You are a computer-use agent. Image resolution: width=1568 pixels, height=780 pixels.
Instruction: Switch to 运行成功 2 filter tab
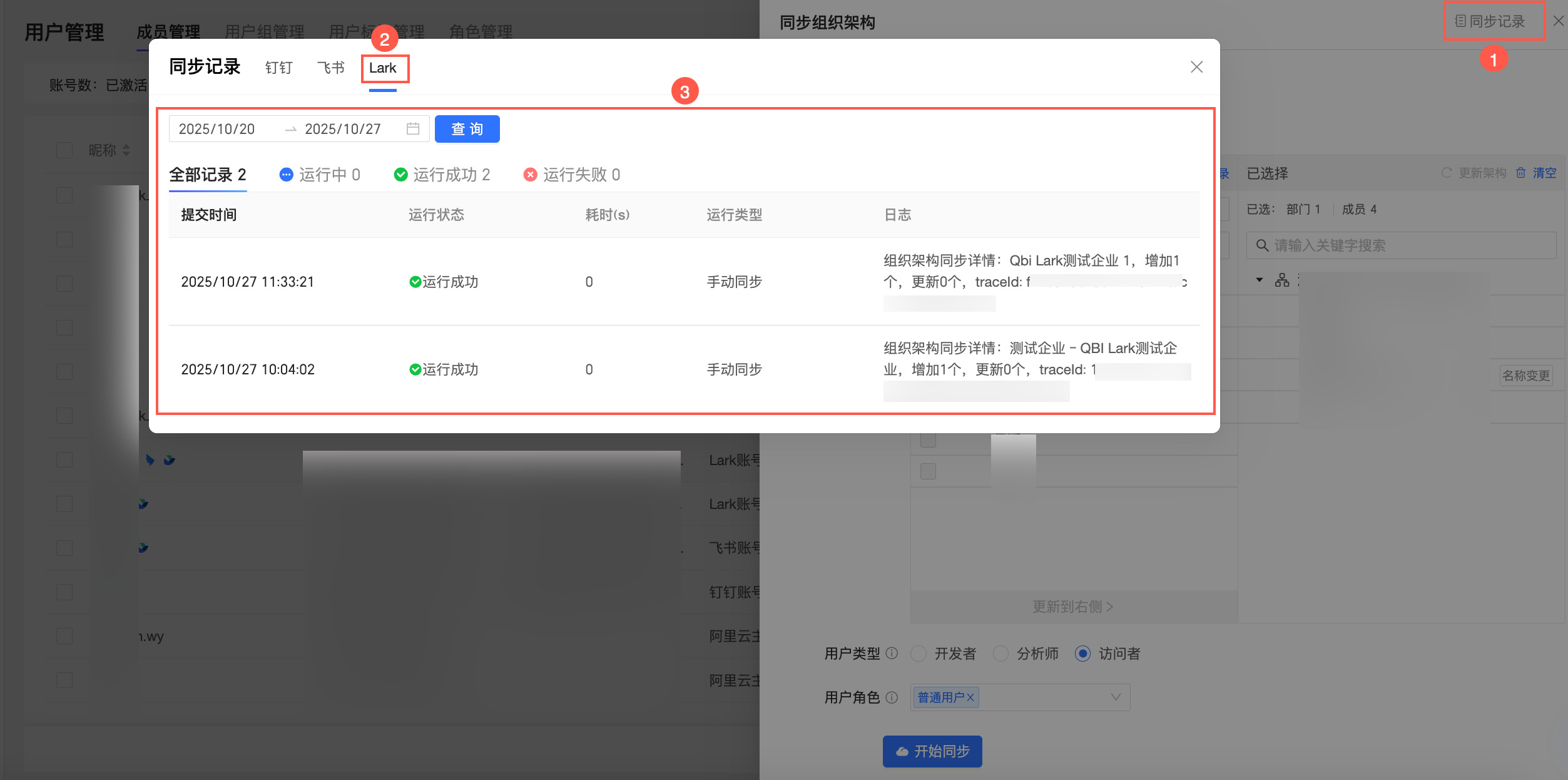(442, 175)
